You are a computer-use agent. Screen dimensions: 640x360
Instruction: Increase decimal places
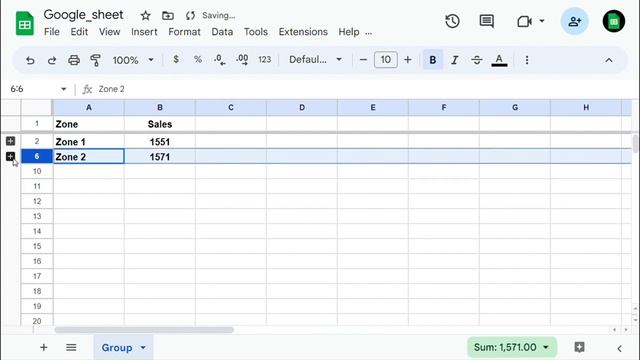pyautogui.click(x=242, y=60)
